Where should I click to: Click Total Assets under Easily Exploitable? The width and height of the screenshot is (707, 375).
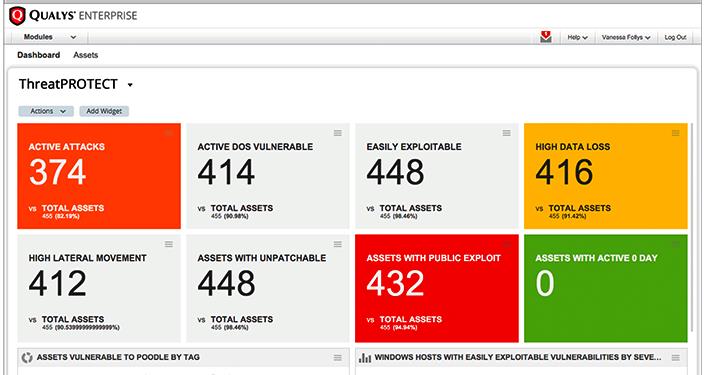411,208
